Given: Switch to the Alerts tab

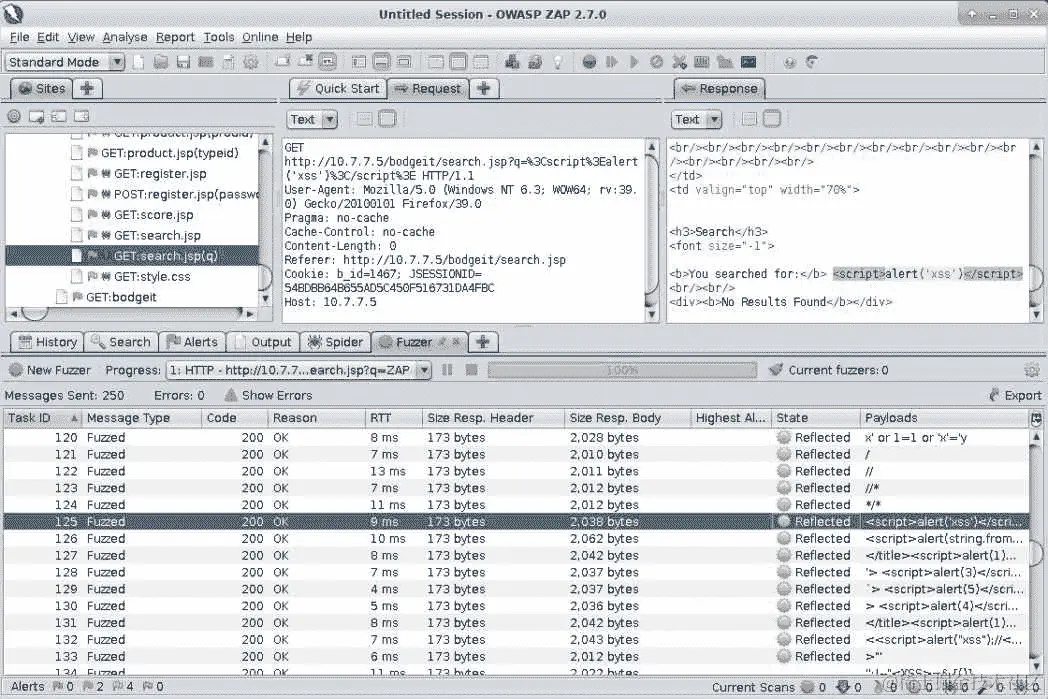Looking at the screenshot, I should pos(192,341).
